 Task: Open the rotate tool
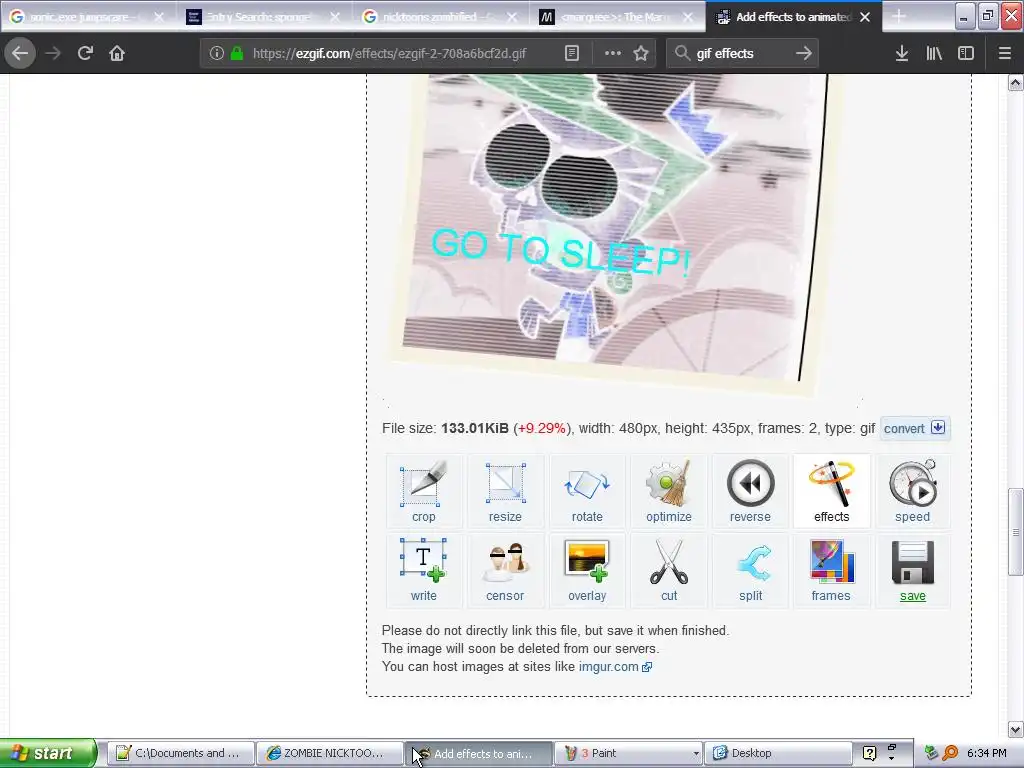(x=586, y=492)
